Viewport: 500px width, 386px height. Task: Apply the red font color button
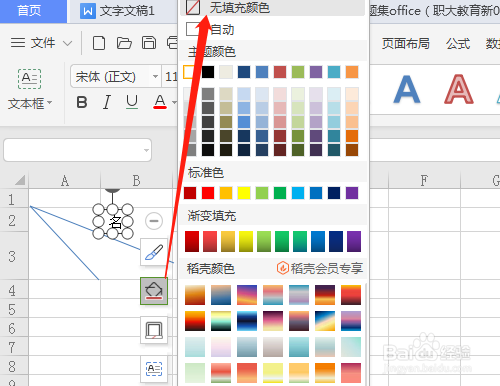click(x=160, y=102)
